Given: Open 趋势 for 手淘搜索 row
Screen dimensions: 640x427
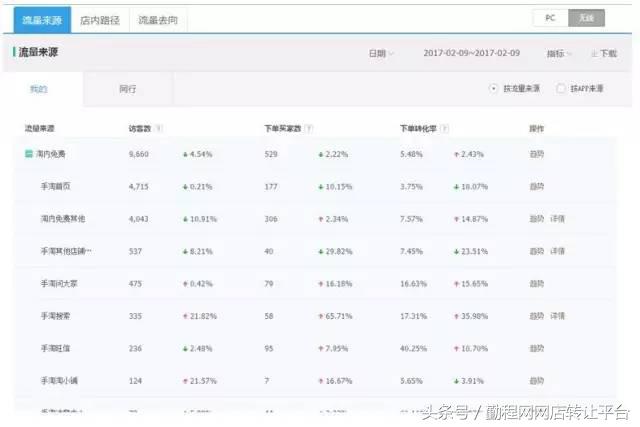Looking at the screenshot, I should pos(537,316).
